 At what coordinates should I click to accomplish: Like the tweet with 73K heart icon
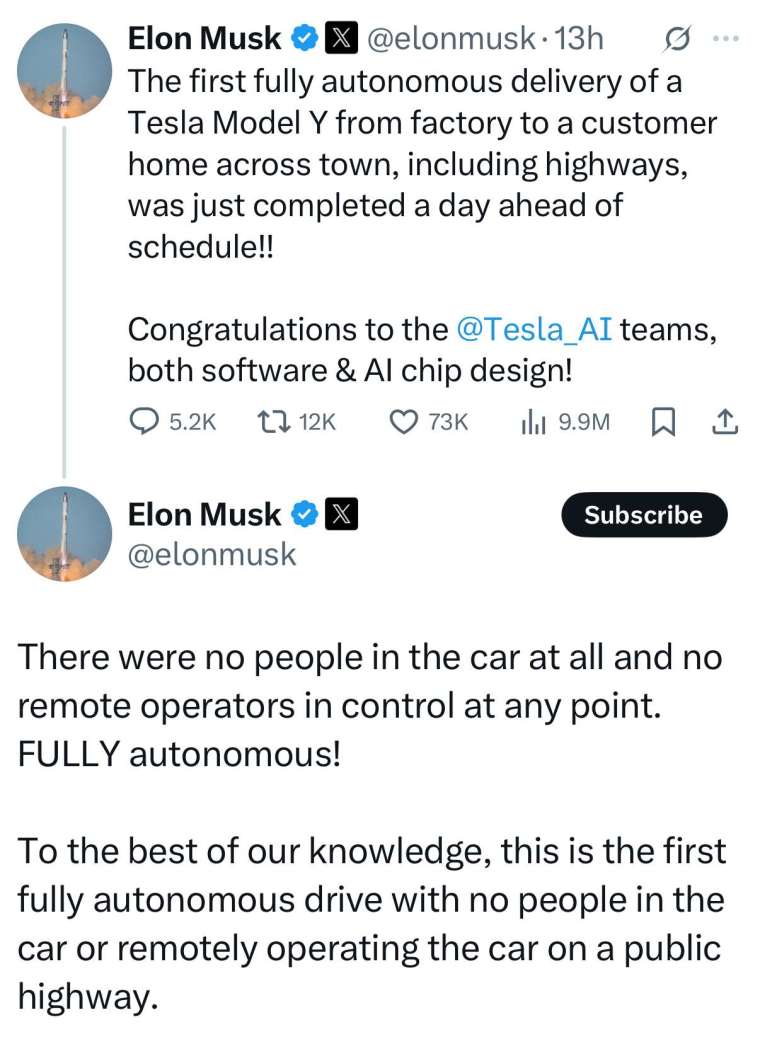[x=404, y=422]
